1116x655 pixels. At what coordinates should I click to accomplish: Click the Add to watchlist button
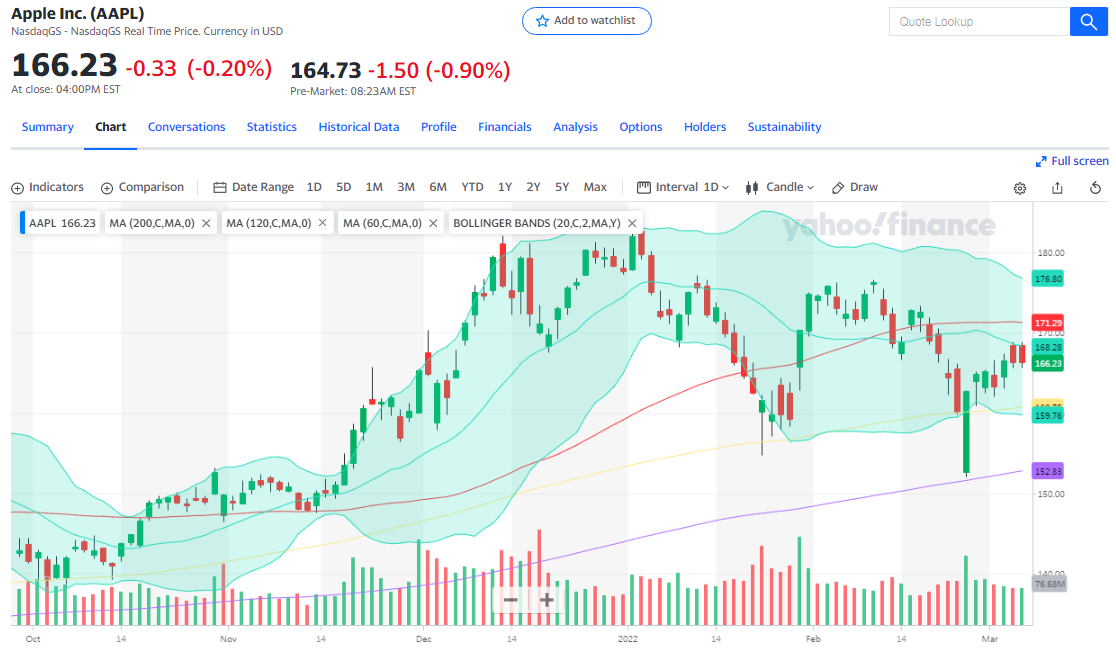[x=586, y=21]
